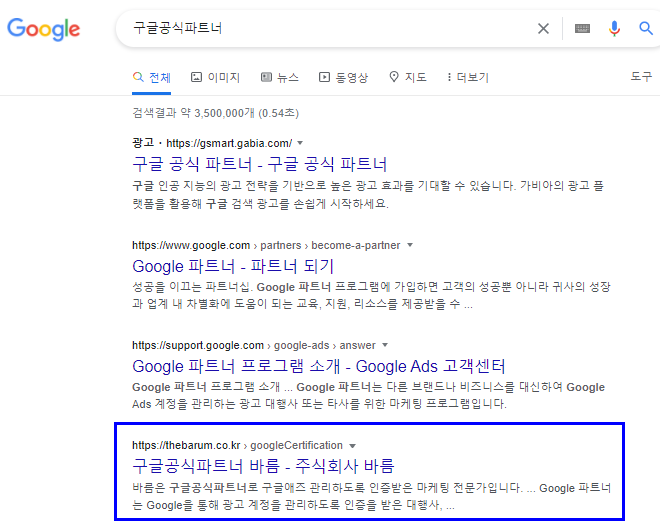Open Google 파트너 프로그램 소개 result
Screen dimensions: 660x530
click(x=319, y=366)
